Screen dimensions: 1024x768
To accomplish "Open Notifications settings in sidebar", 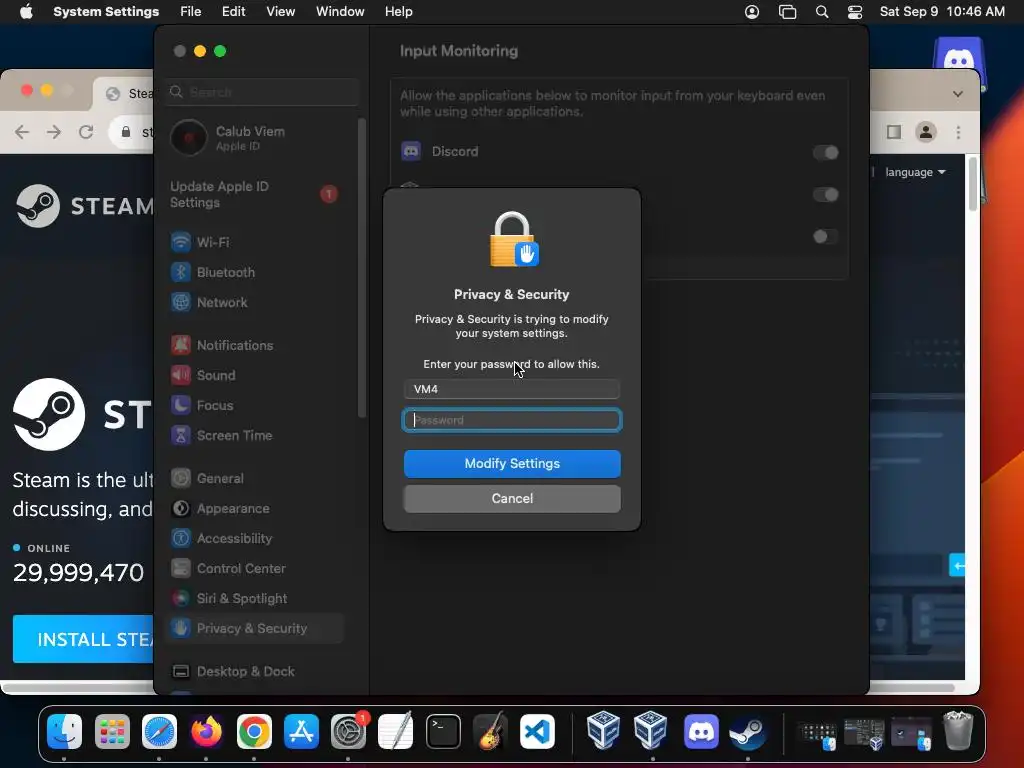I will 255,345.
